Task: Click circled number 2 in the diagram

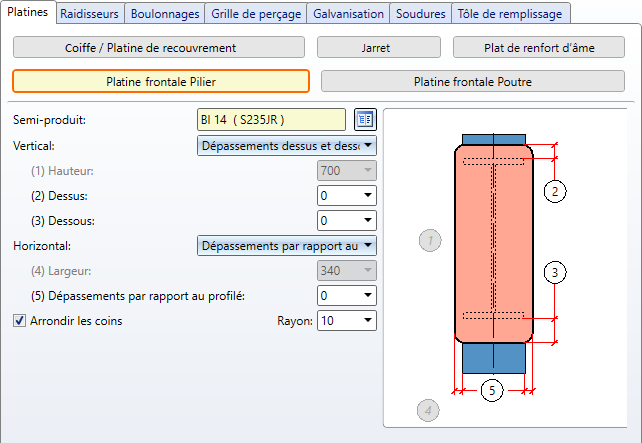Action: coord(557,190)
